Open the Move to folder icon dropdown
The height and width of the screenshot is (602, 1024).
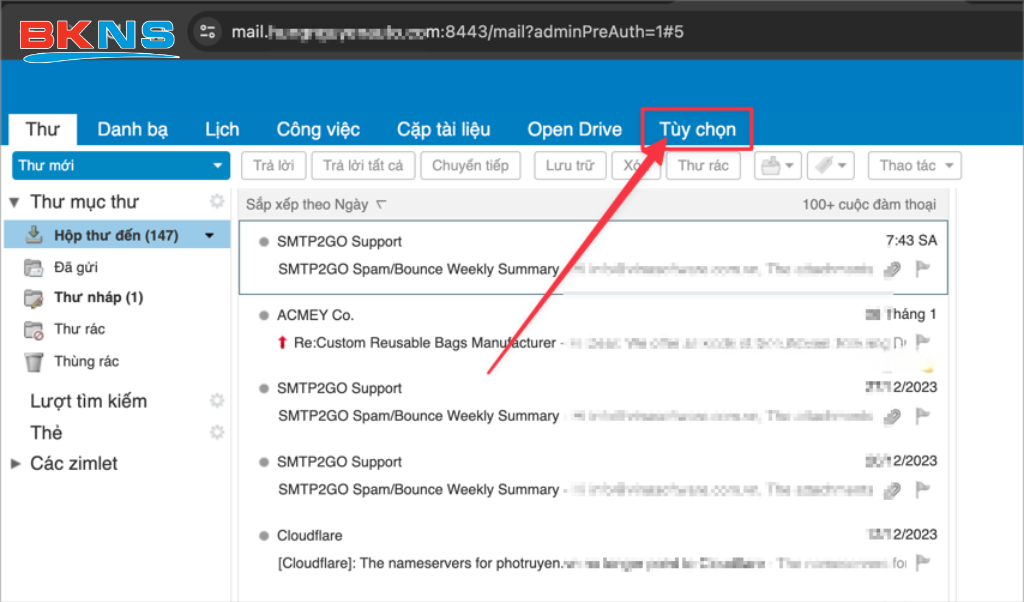pos(777,165)
